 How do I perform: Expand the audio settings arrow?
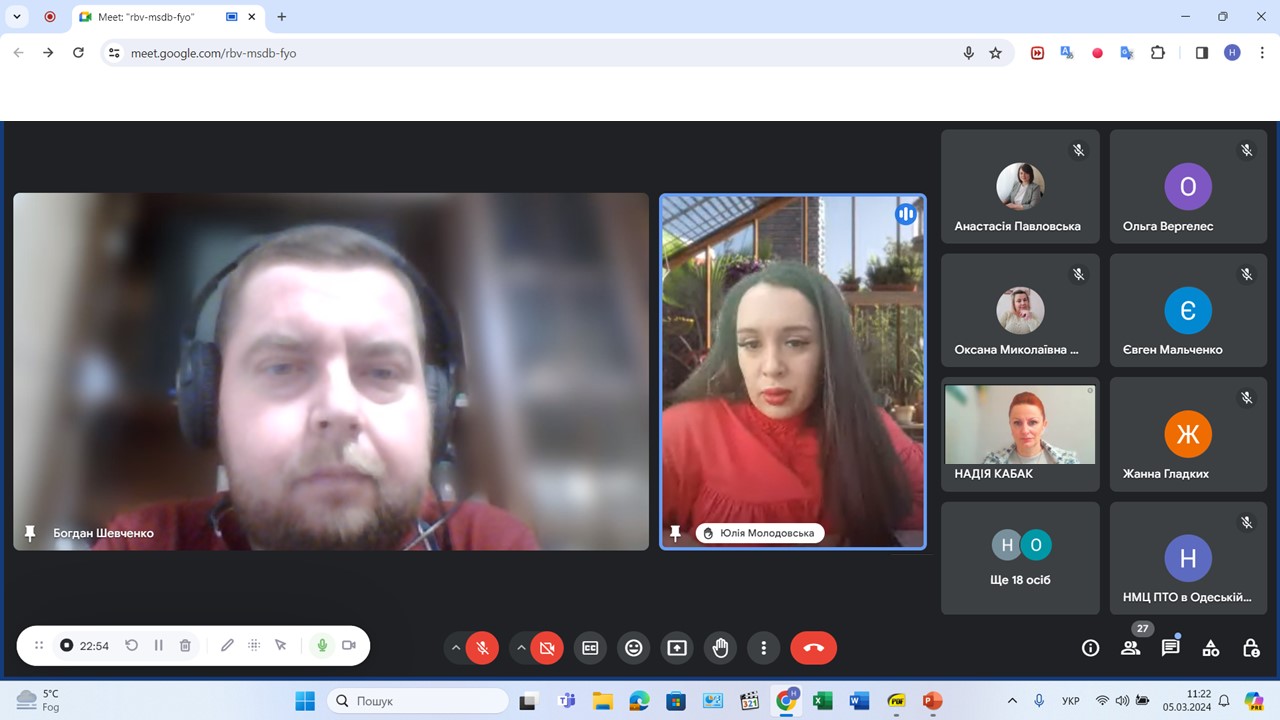click(x=456, y=648)
